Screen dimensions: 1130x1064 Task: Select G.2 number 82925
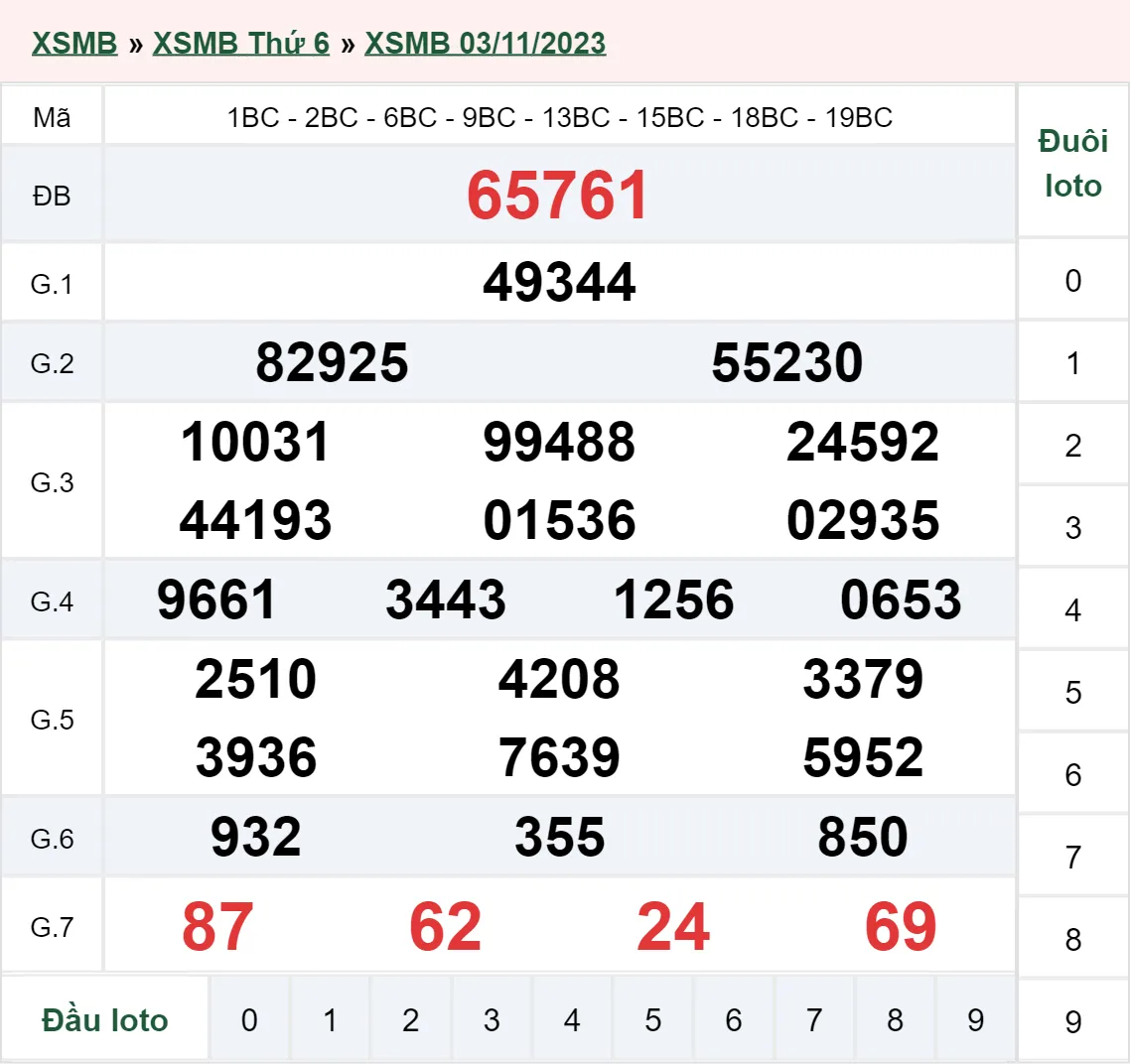point(334,362)
